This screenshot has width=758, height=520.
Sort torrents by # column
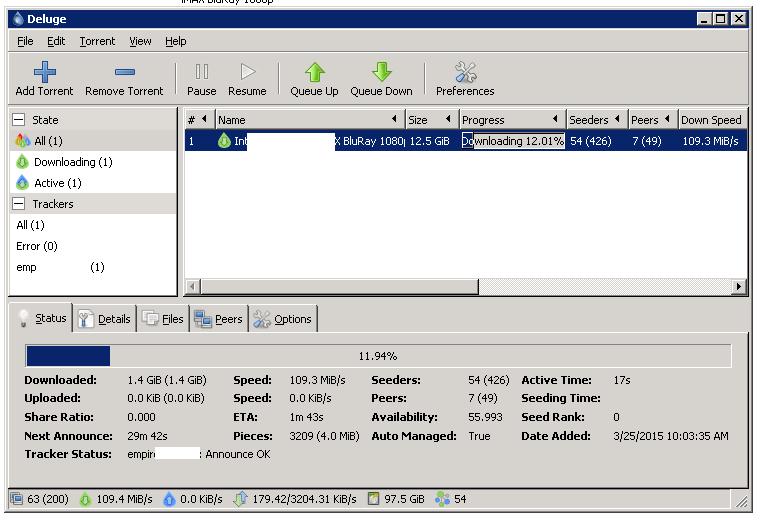coord(199,119)
